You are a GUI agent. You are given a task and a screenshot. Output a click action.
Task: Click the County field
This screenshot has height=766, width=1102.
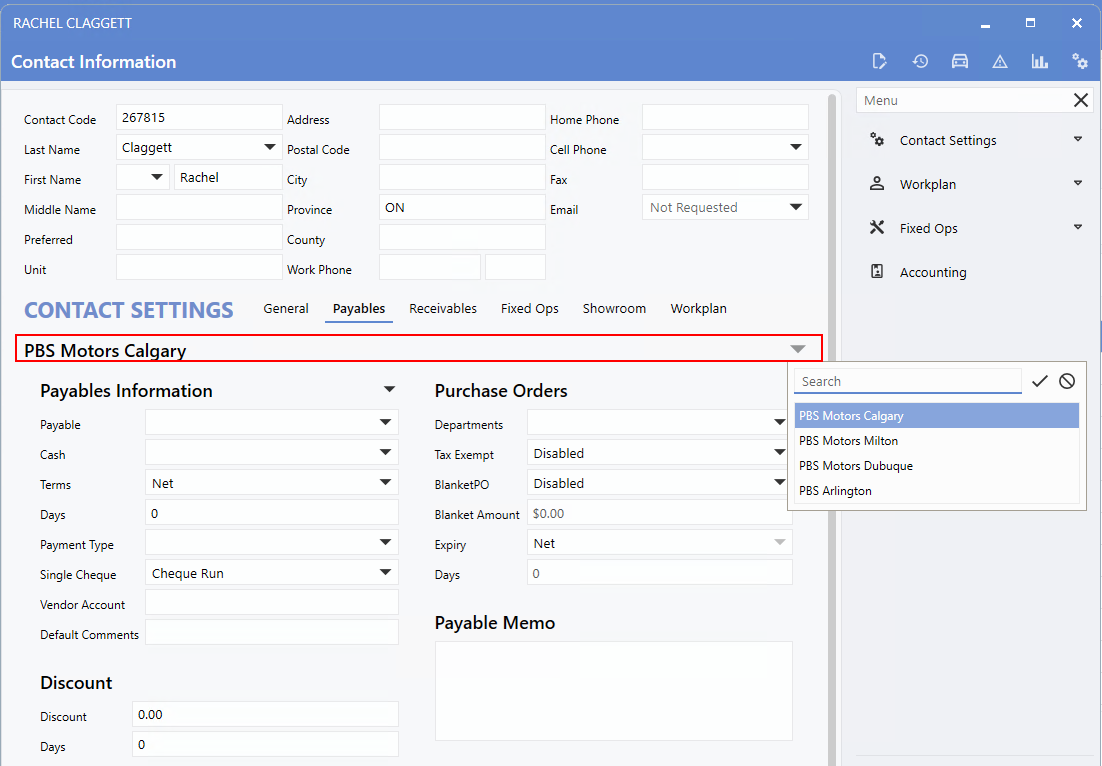pos(462,238)
